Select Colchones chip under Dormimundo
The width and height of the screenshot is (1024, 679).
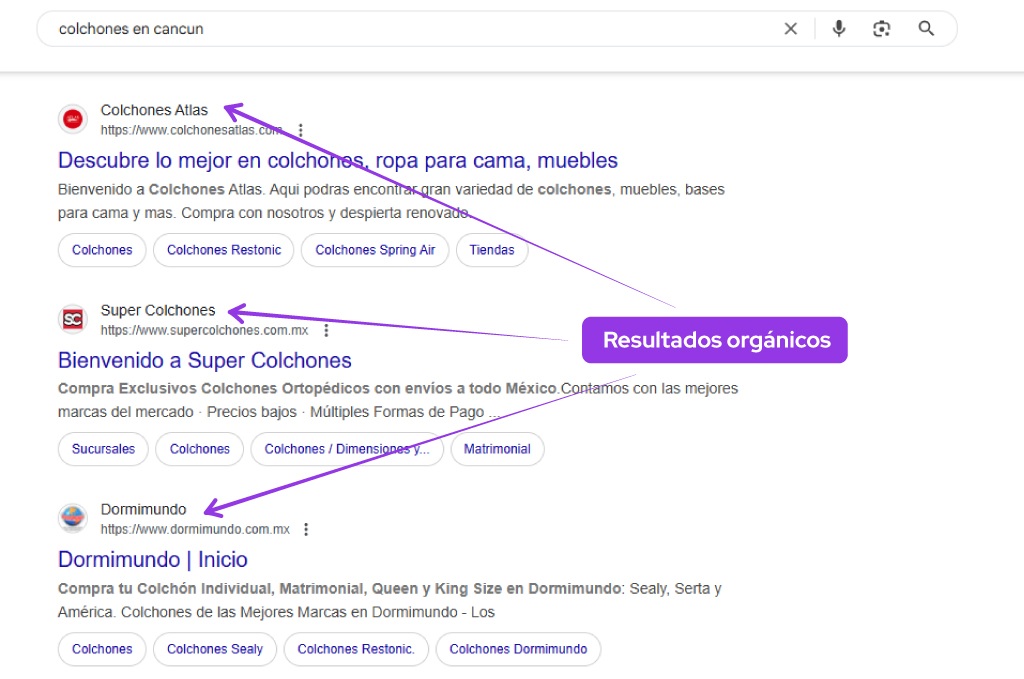point(102,649)
